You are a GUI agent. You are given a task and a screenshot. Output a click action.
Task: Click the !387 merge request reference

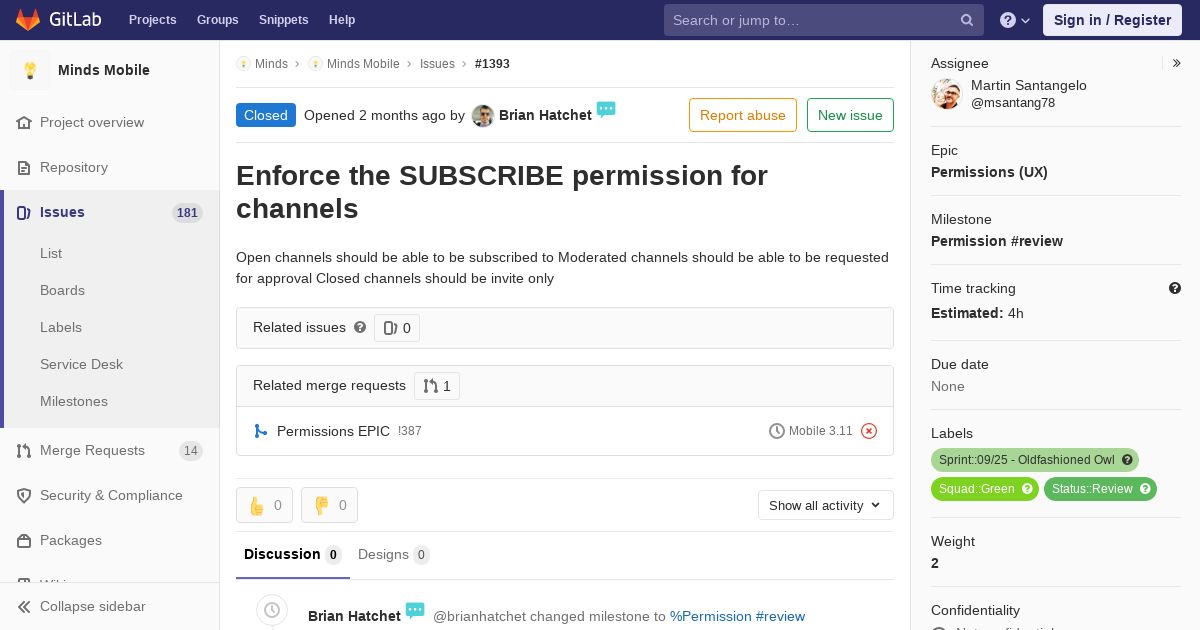coord(410,431)
